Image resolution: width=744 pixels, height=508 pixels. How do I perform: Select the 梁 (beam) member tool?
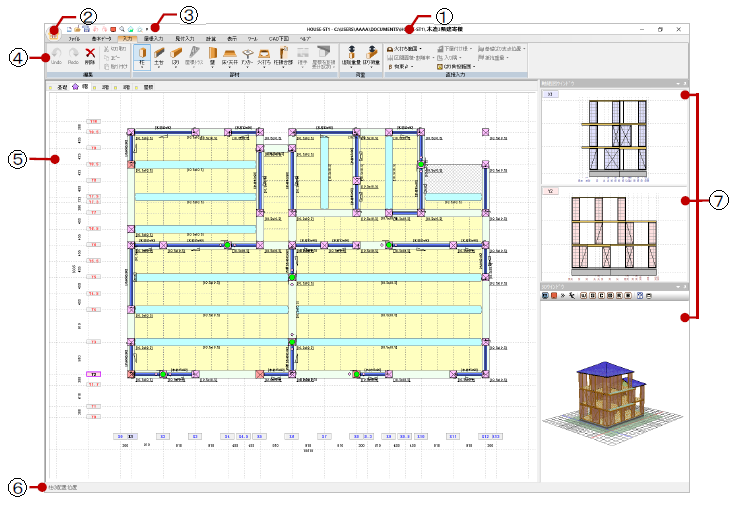pyautogui.click(x=176, y=54)
